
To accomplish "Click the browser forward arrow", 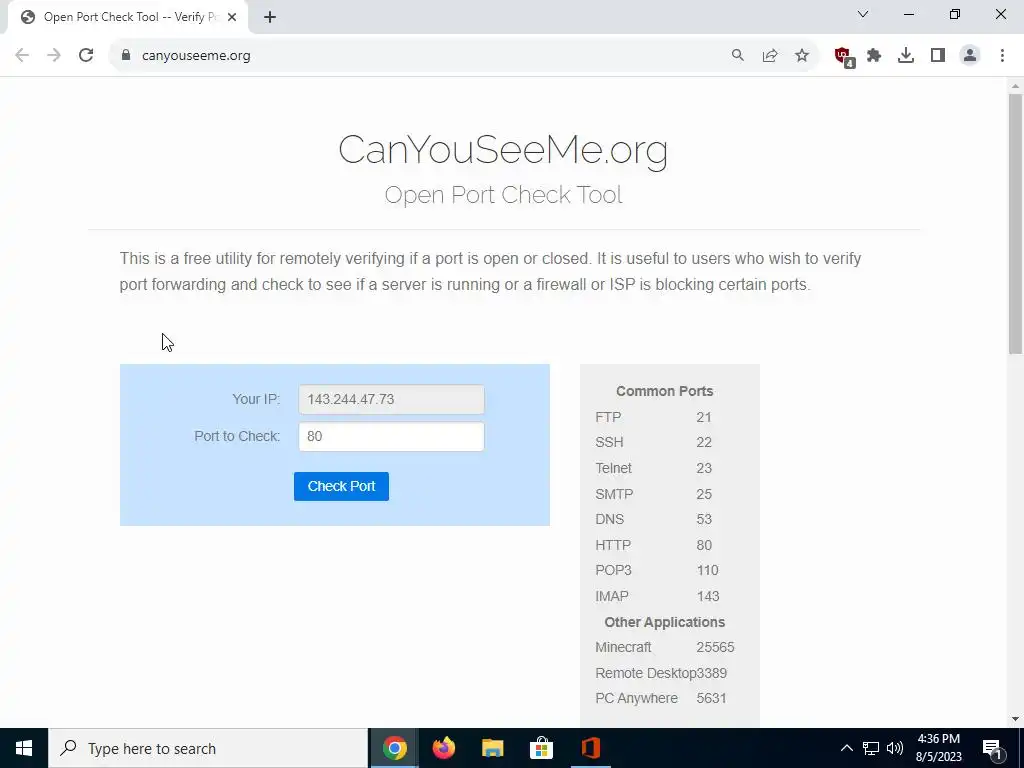I will (x=54, y=56).
